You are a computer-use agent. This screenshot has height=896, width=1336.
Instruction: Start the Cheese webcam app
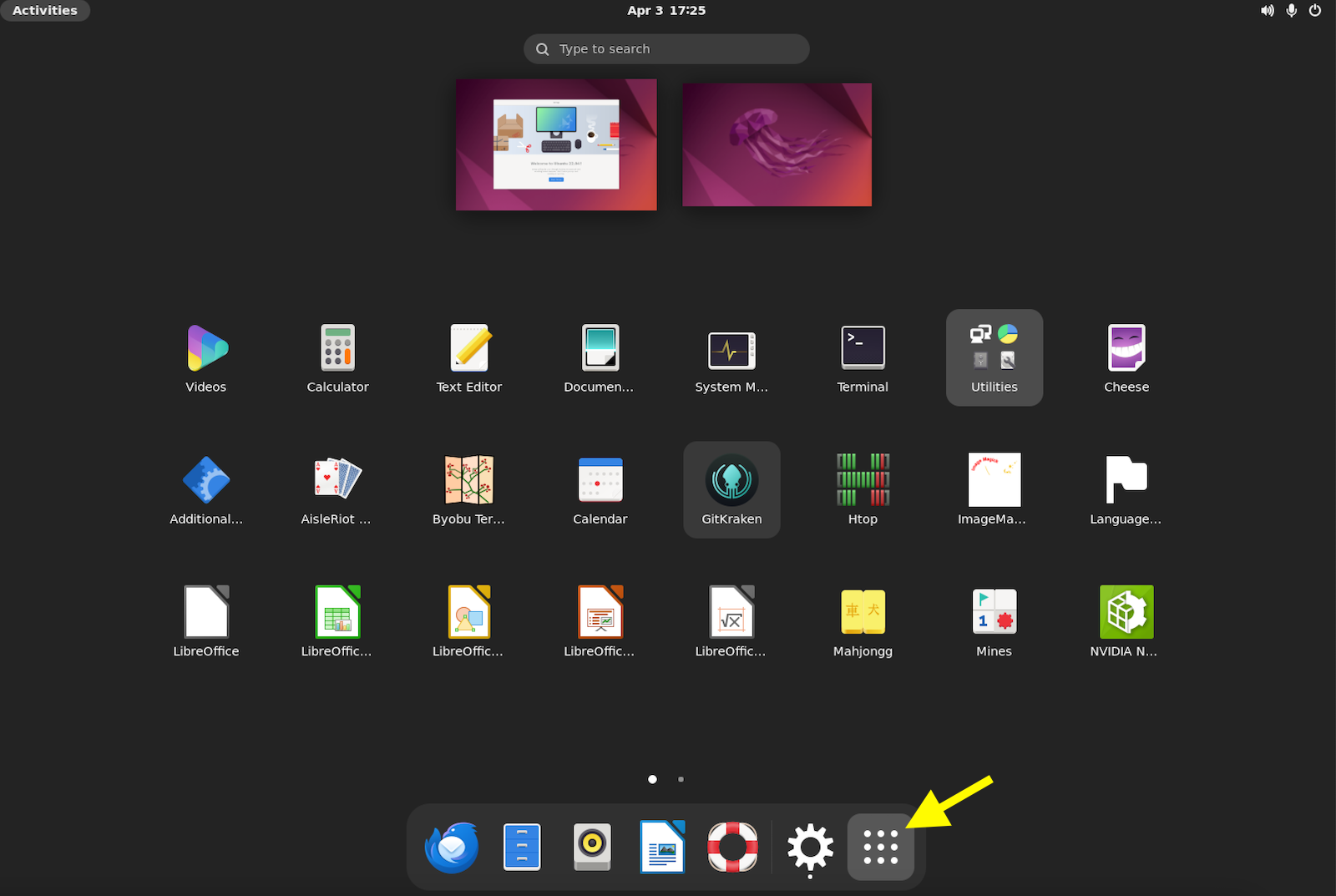[1126, 357]
